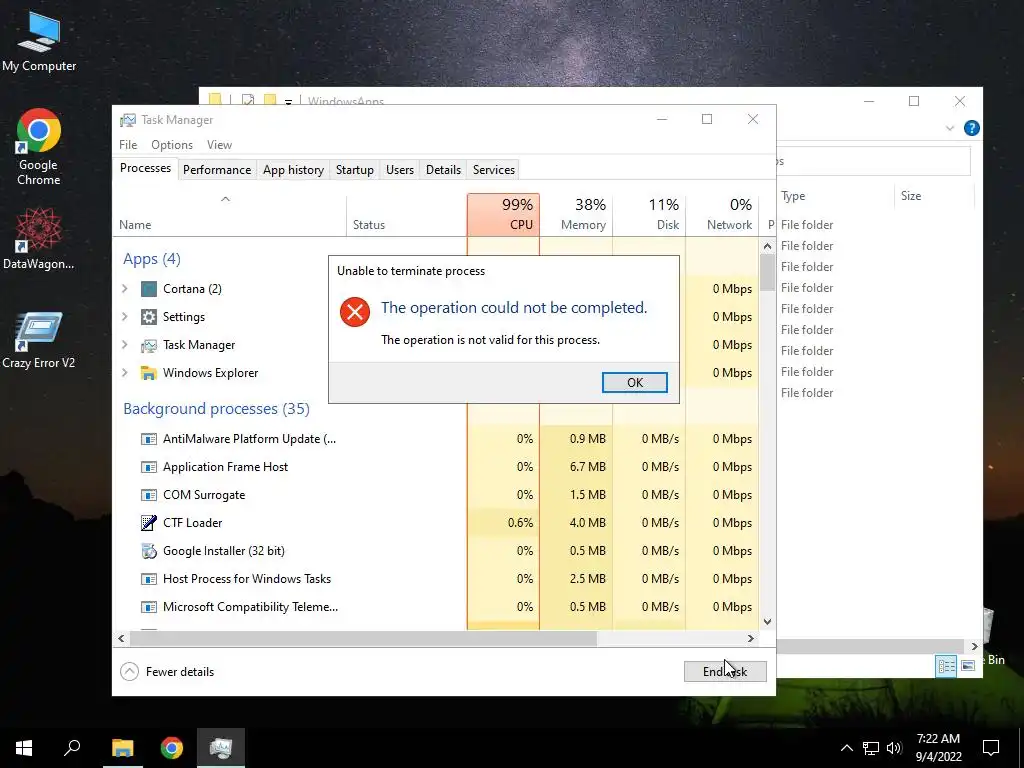1024x768 pixels.
Task: Click the Application Frame Host icon
Action: coord(149,467)
